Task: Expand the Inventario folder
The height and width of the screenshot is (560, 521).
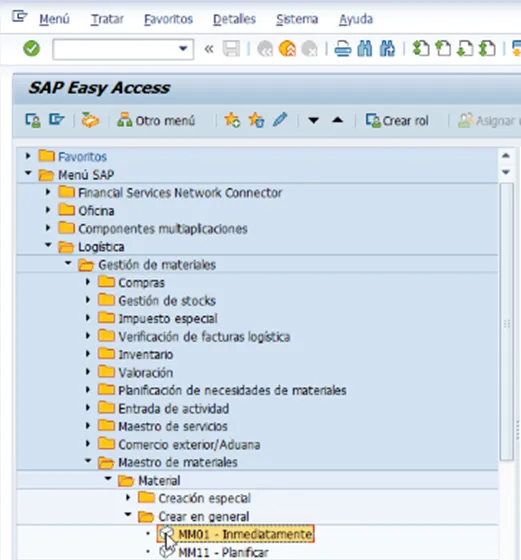Action: click(88, 354)
